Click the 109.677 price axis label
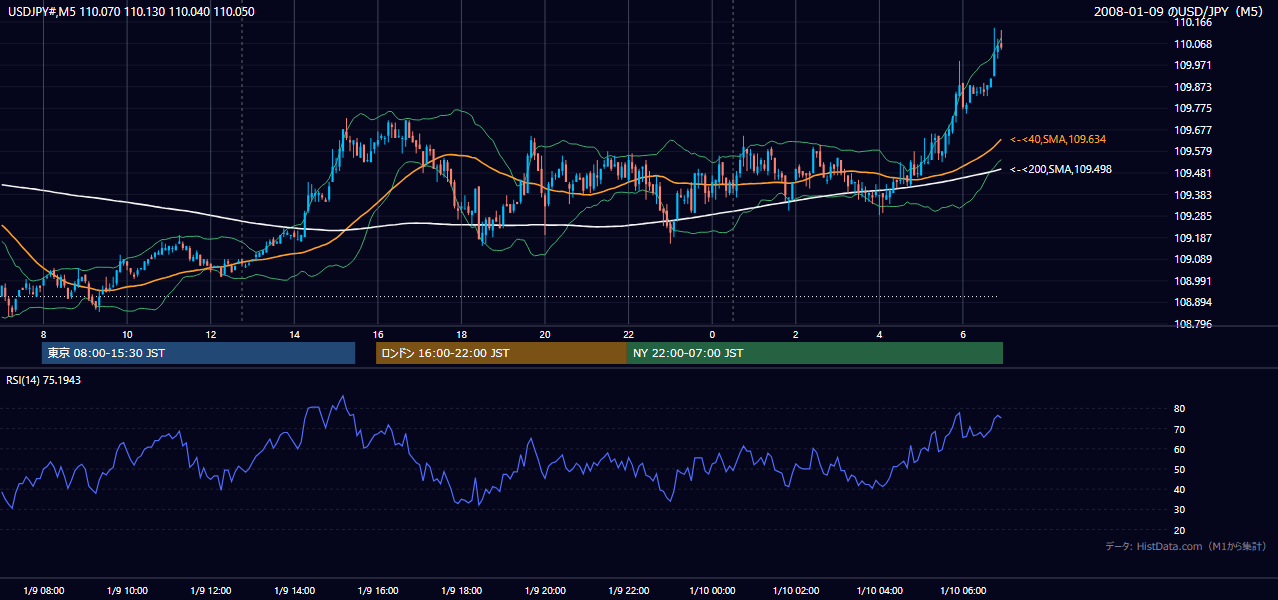Viewport: 1278px width, 600px height. point(1193,130)
